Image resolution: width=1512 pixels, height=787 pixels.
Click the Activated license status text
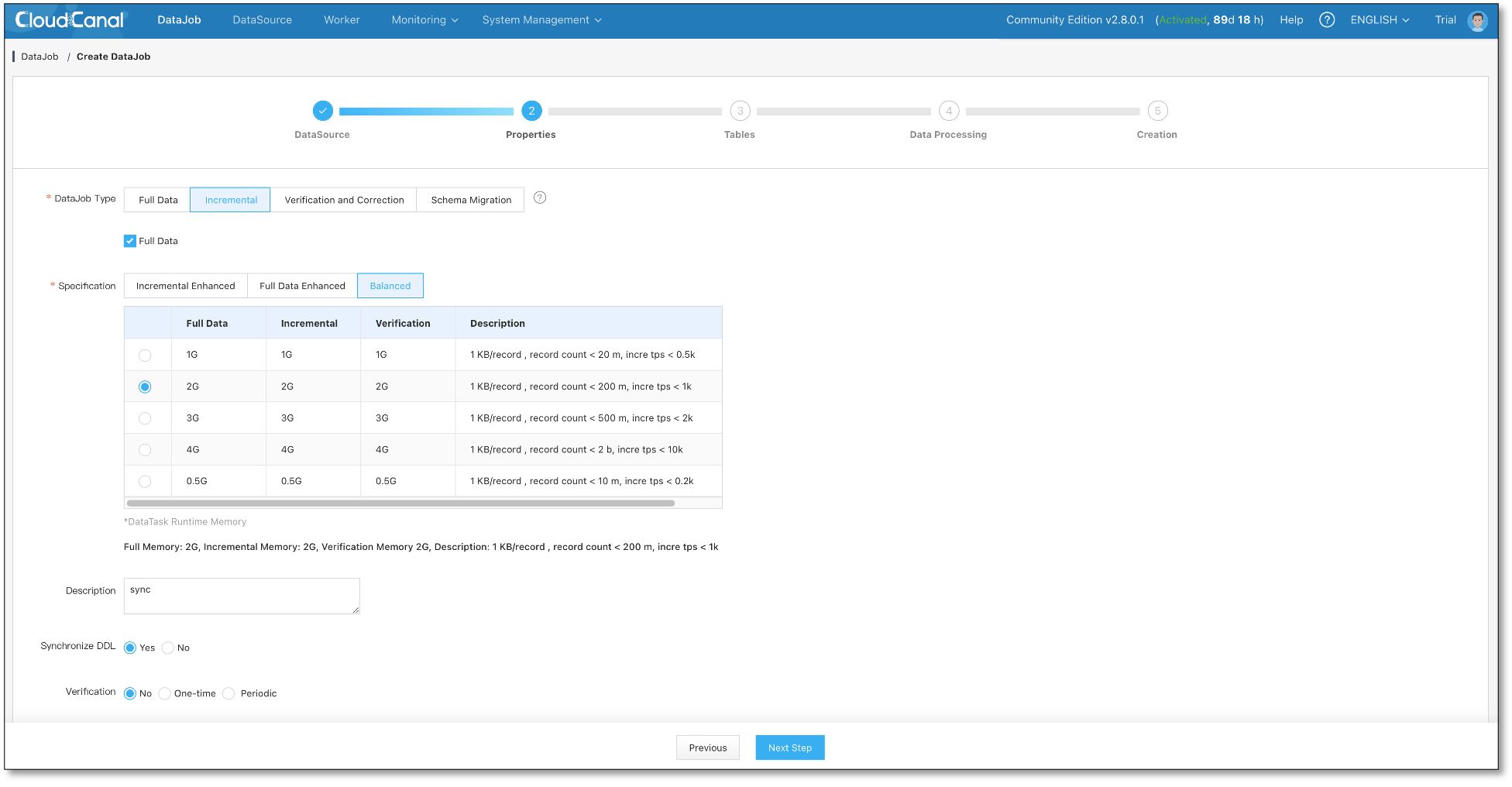[x=1182, y=20]
